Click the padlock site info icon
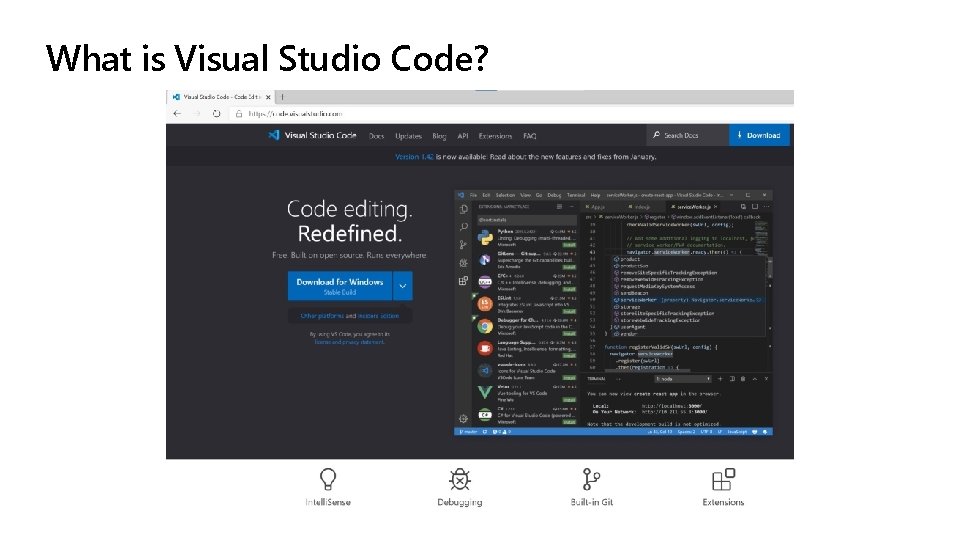The width and height of the screenshot is (960, 540). 239,114
